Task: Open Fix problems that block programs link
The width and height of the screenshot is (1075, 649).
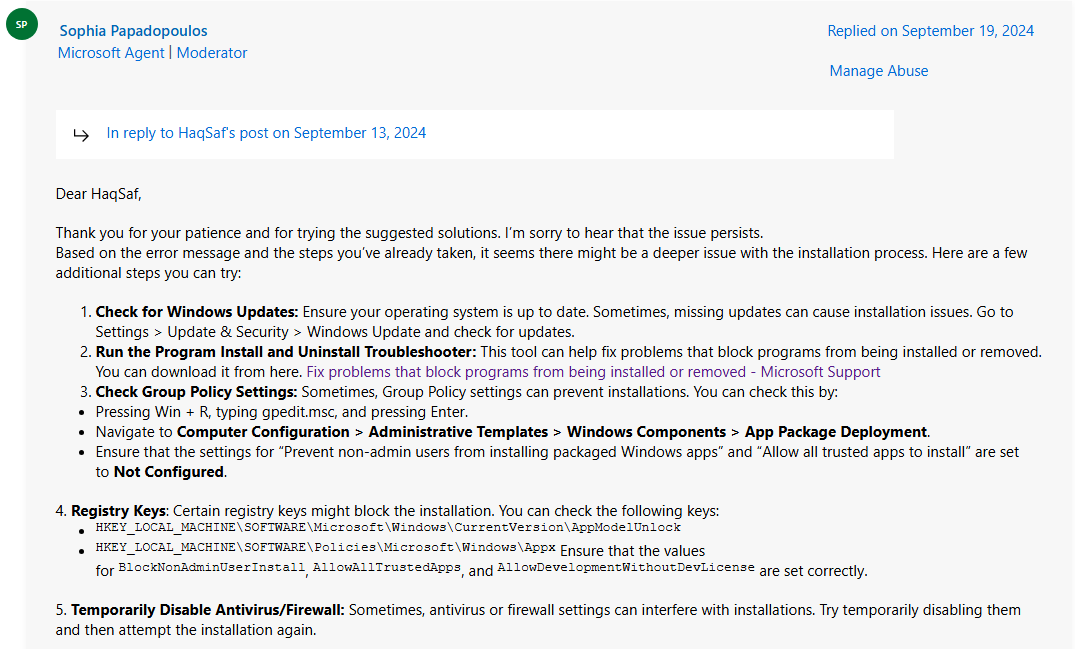Action: point(593,371)
